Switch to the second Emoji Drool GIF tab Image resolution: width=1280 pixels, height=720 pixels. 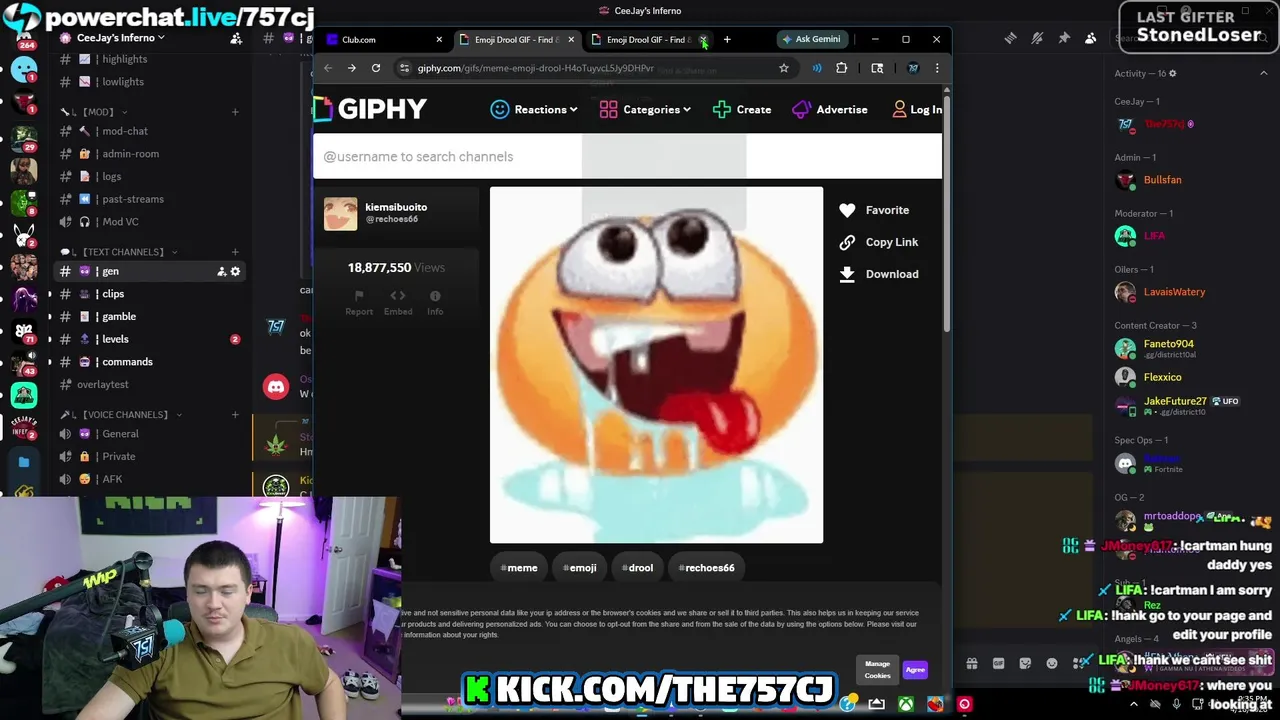[x=647, y=39]
